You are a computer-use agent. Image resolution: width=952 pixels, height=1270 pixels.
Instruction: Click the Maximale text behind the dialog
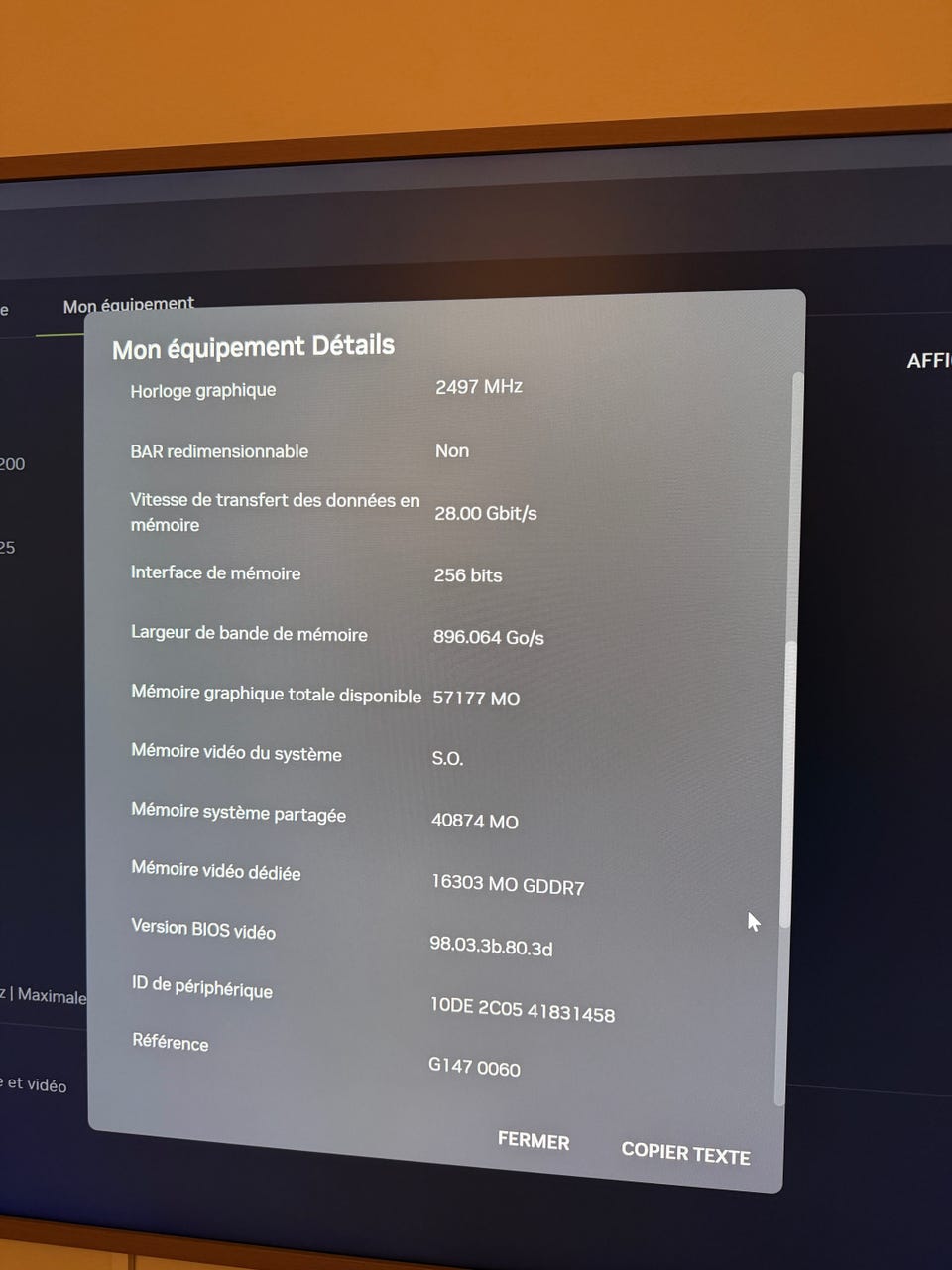tap(52, 995)
